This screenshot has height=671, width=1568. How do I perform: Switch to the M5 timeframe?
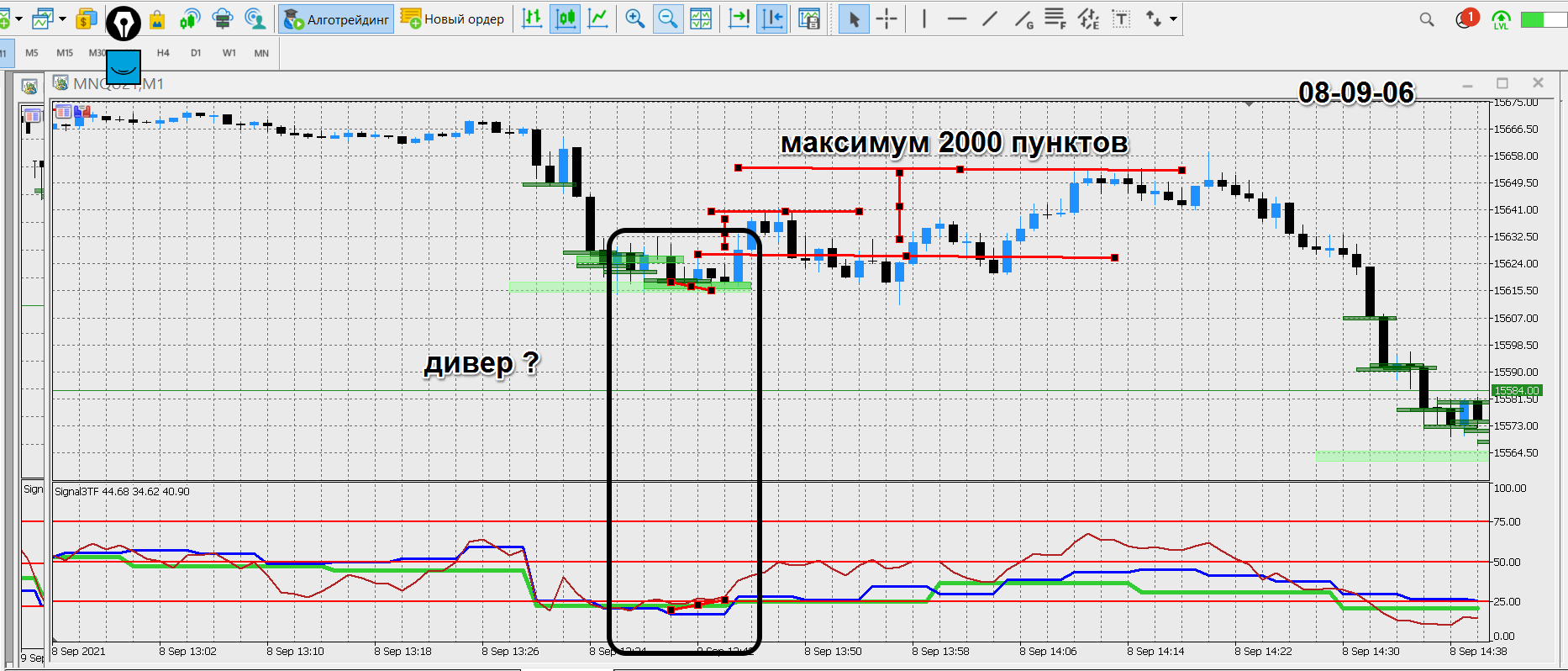[x=32, y=53]
